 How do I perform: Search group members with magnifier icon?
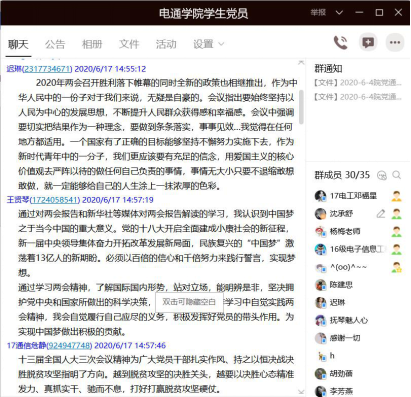click(397, 175)
